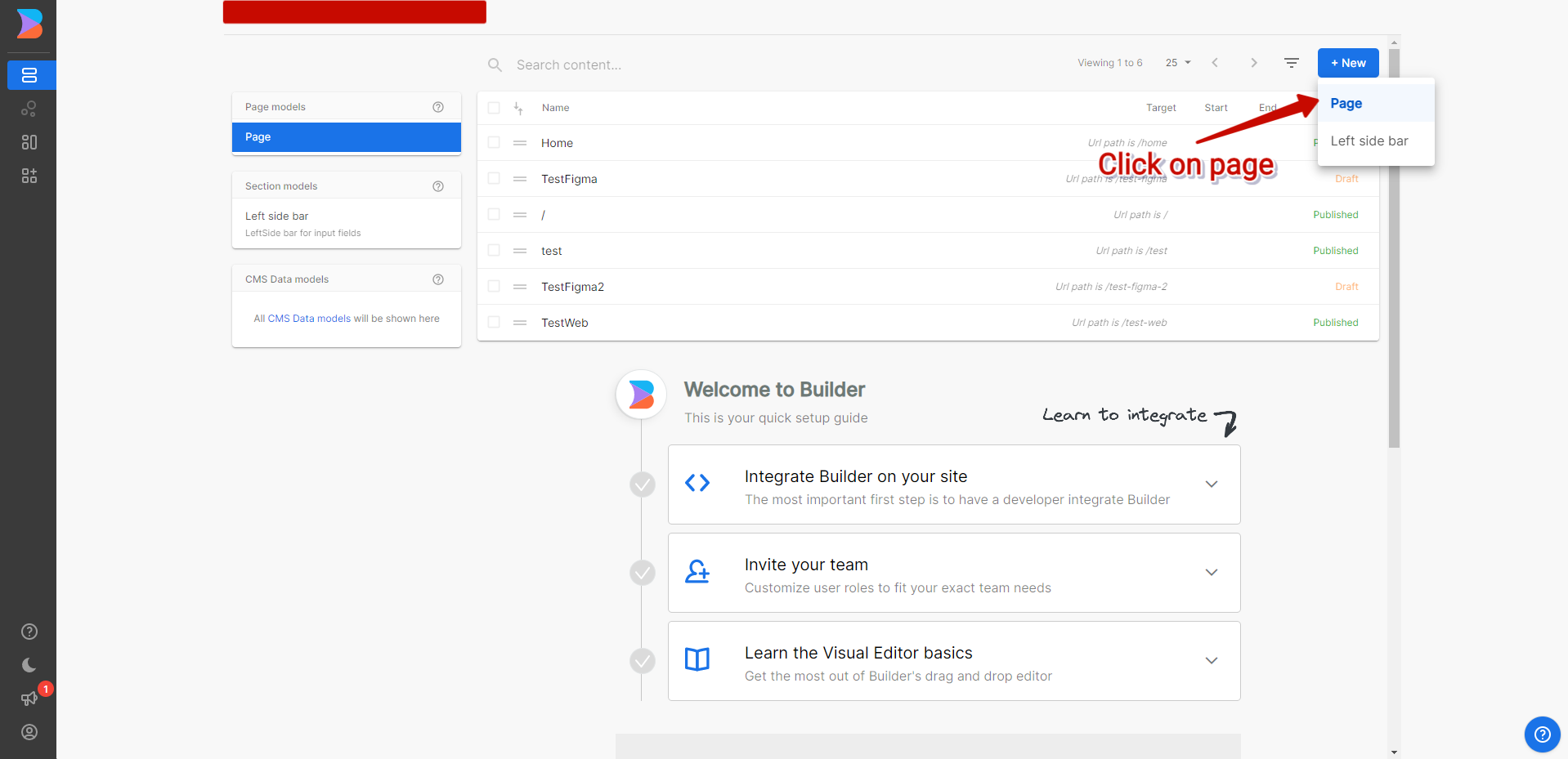Click Published status of test row
Image resolution: width=1568 pixels, height=759 pixels.
1336,251
